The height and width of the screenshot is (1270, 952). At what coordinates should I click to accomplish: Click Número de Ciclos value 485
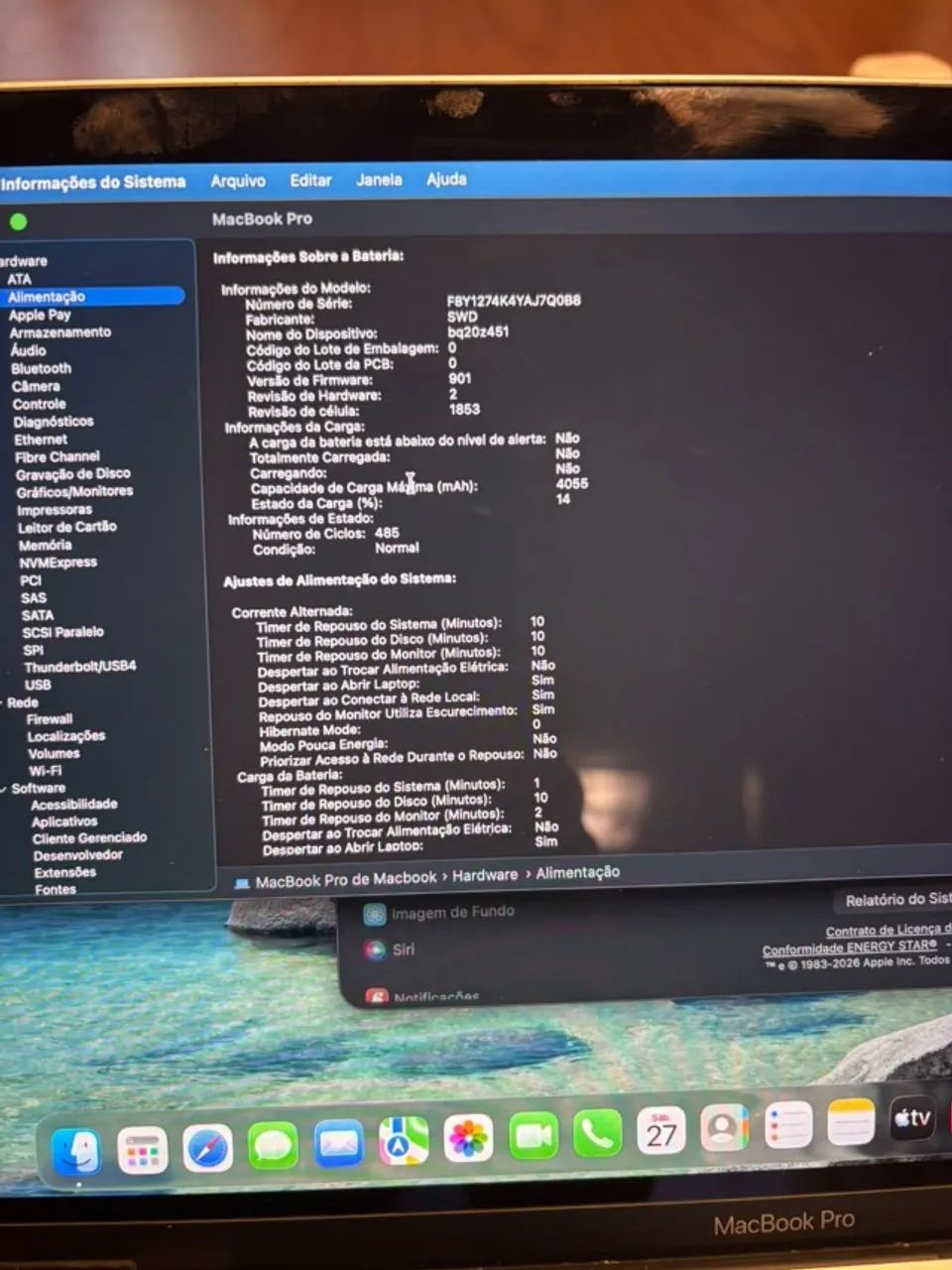(387, 533)
